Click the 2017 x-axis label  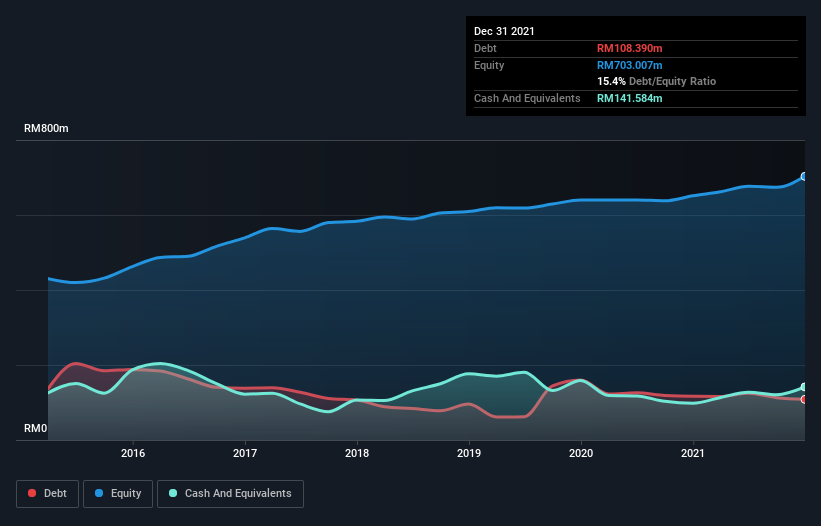(245, 453)
